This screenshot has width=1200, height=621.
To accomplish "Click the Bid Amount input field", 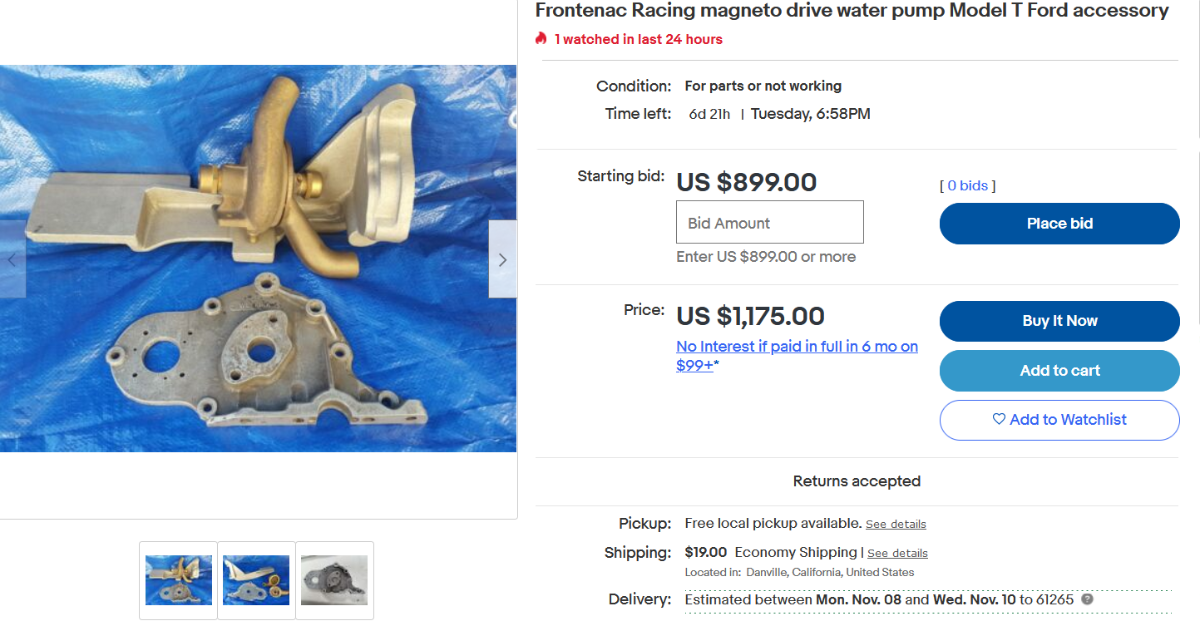I will [x=770, y=222].
